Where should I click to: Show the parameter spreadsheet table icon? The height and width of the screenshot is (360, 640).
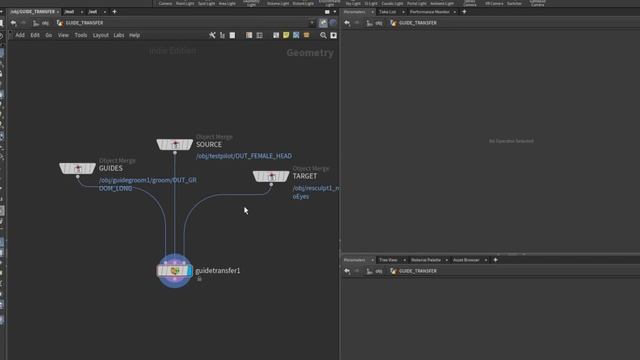[249, 36]
